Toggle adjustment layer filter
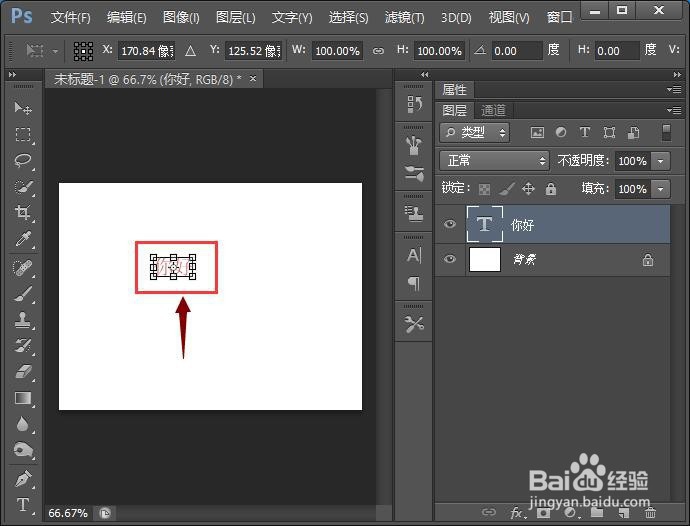 (561, 132)
